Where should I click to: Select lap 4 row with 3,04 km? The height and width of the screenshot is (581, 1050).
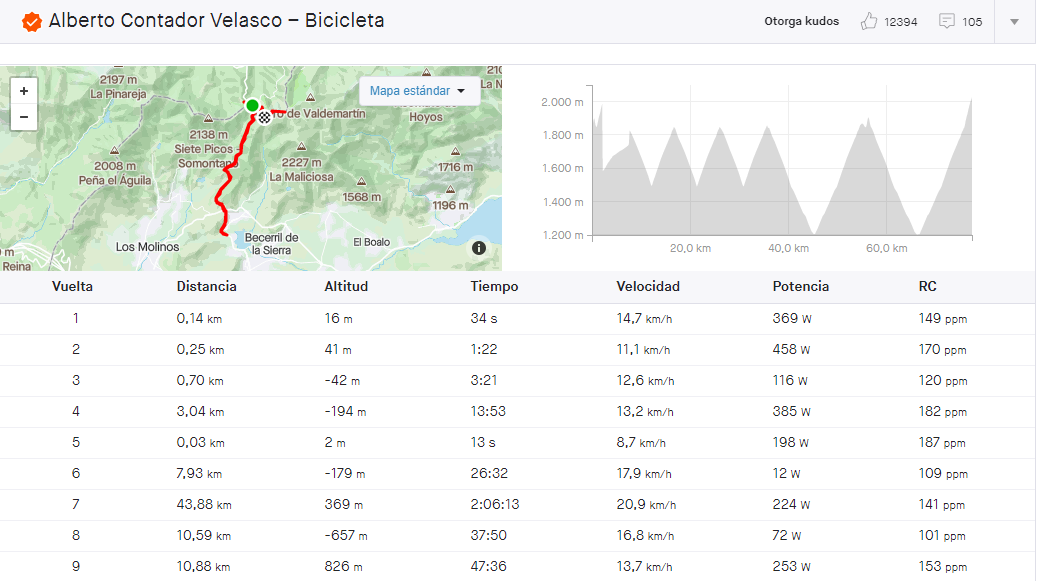click(518, 412)
